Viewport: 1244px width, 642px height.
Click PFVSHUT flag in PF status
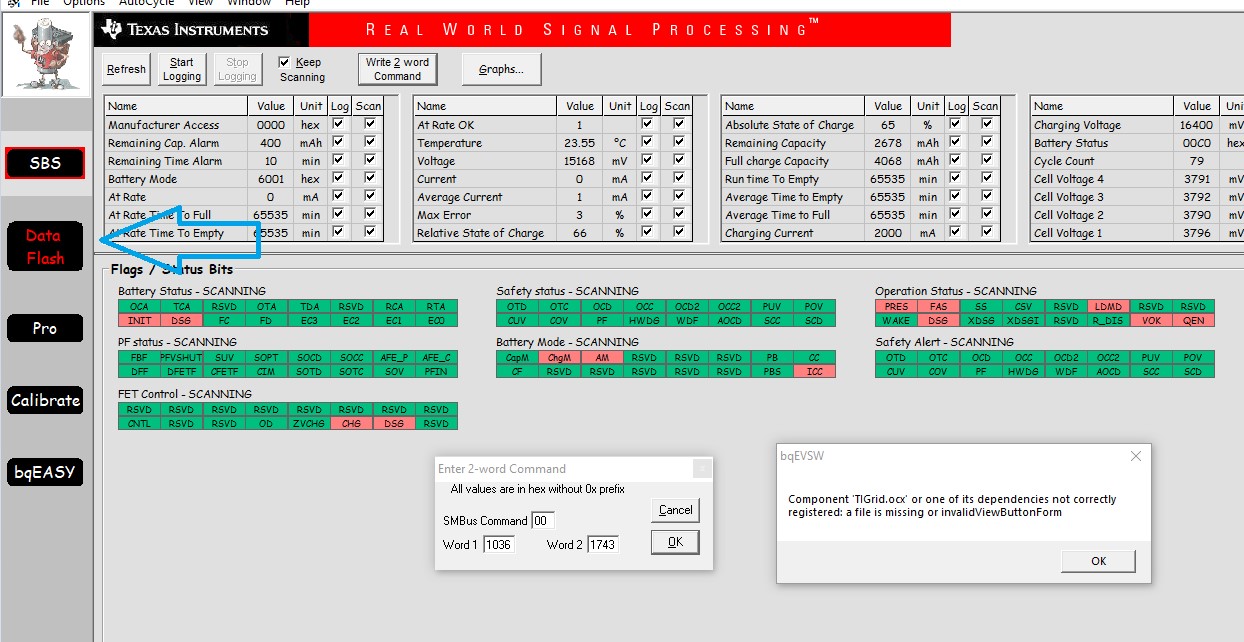click(181, 358)
